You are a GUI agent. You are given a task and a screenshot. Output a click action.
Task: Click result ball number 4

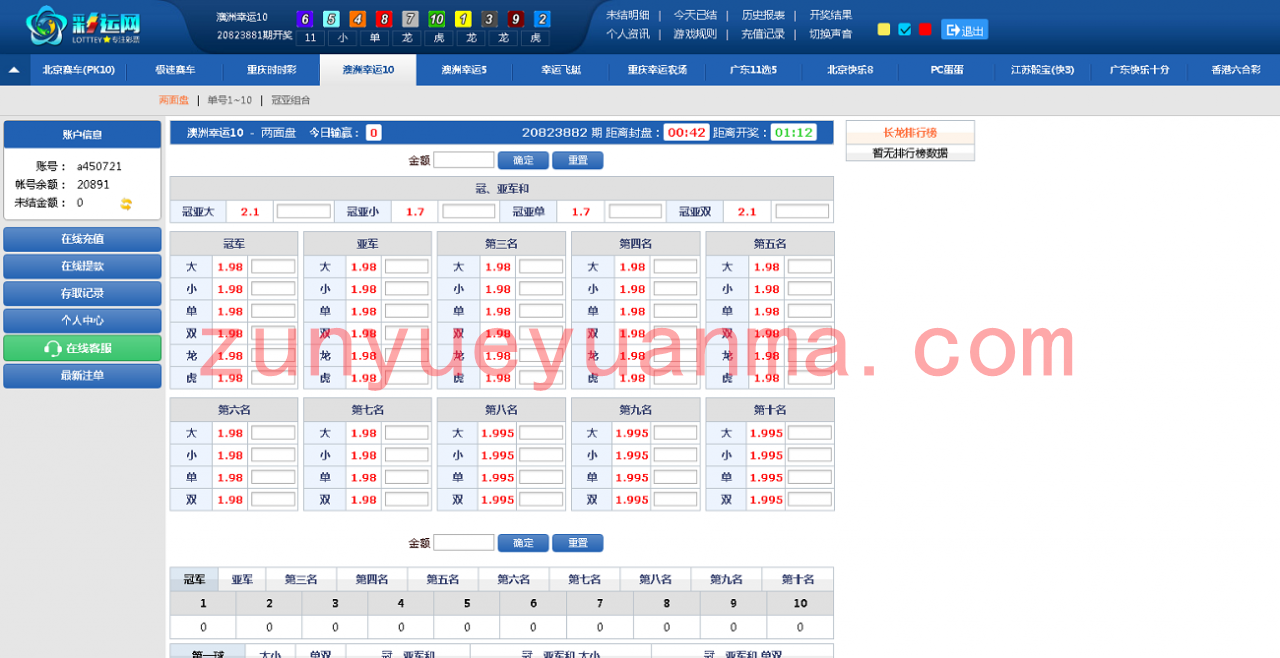(357, 19)
